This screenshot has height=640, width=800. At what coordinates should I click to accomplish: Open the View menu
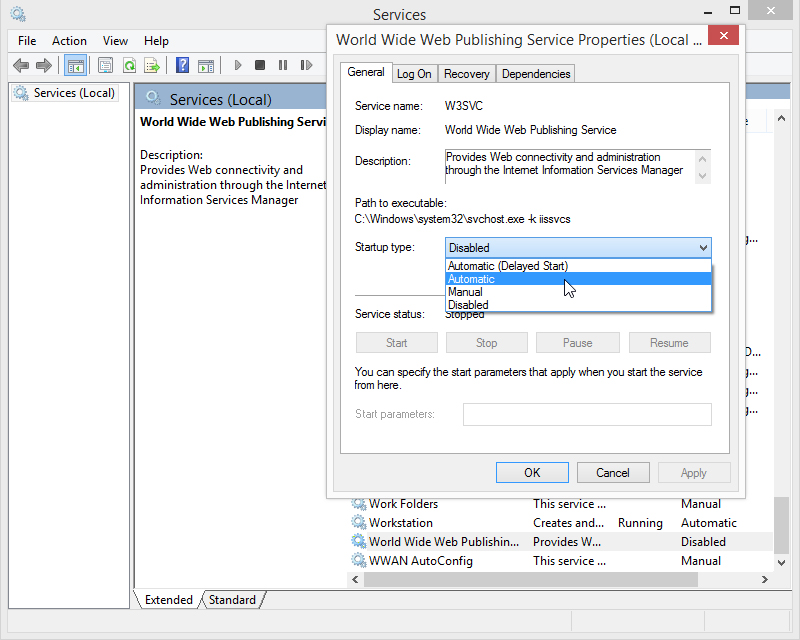[115, 41]
